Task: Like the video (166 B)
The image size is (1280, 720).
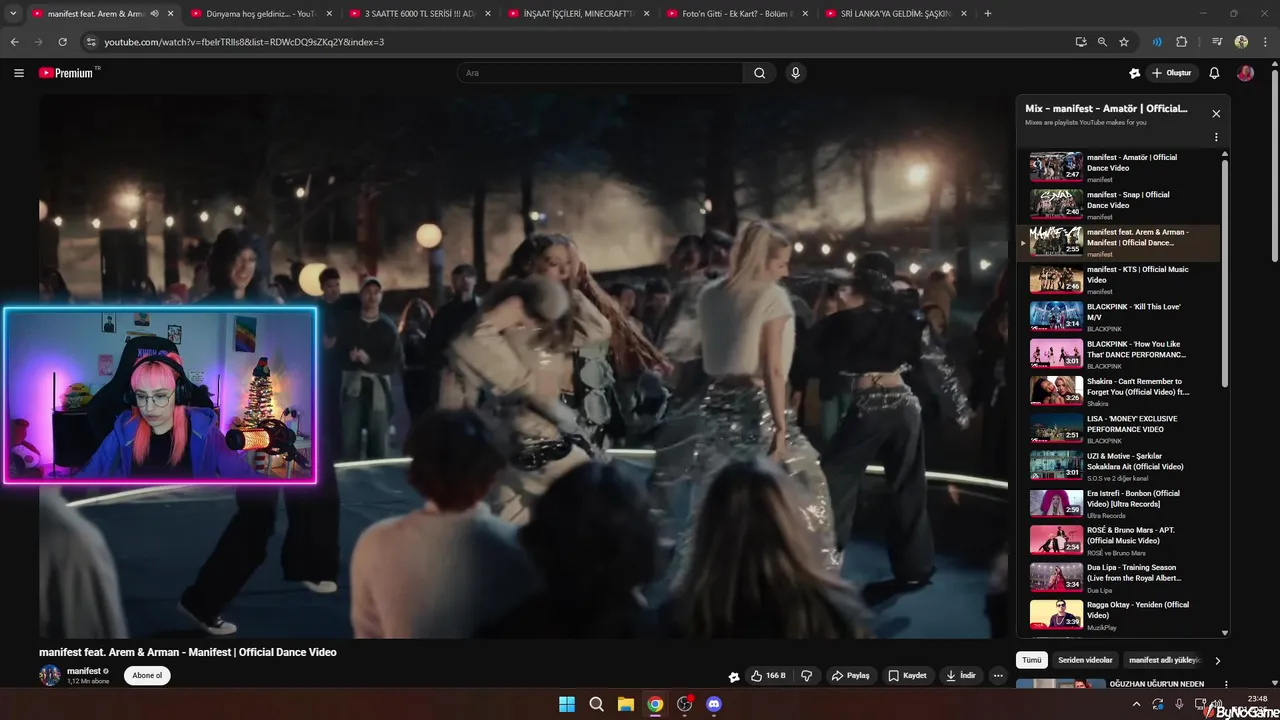Action: click(767, 676)
